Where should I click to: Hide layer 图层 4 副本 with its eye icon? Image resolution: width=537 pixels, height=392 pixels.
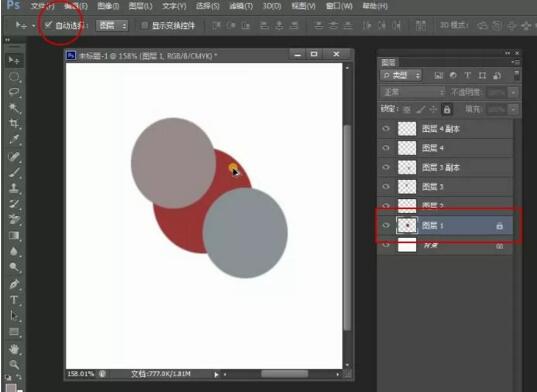(x=386, y=129)
